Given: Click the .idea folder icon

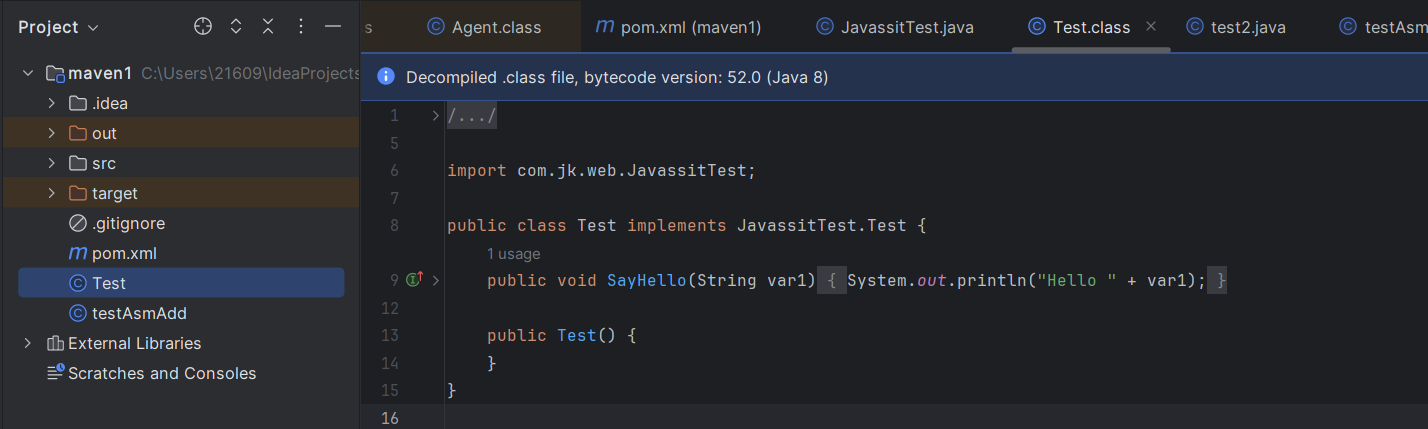Looking at the screenshot, I should 78,103.
